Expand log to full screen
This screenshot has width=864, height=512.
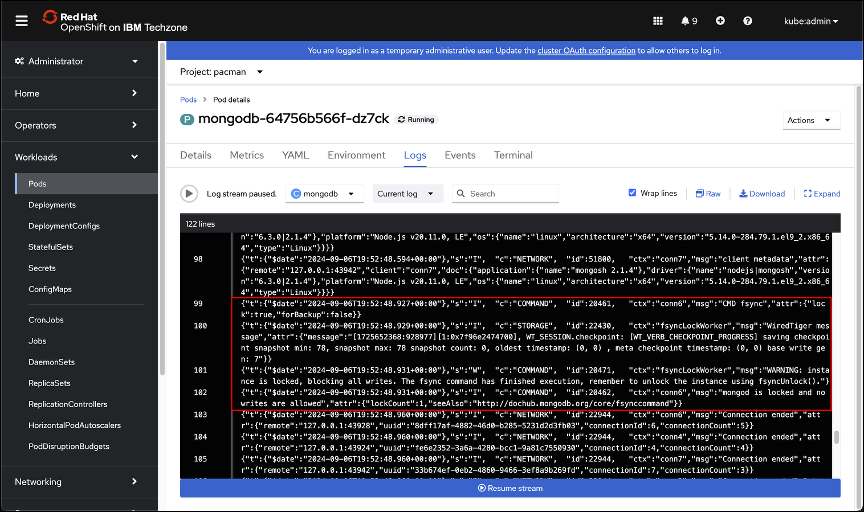pyautogui.click(x=820, y=194)
